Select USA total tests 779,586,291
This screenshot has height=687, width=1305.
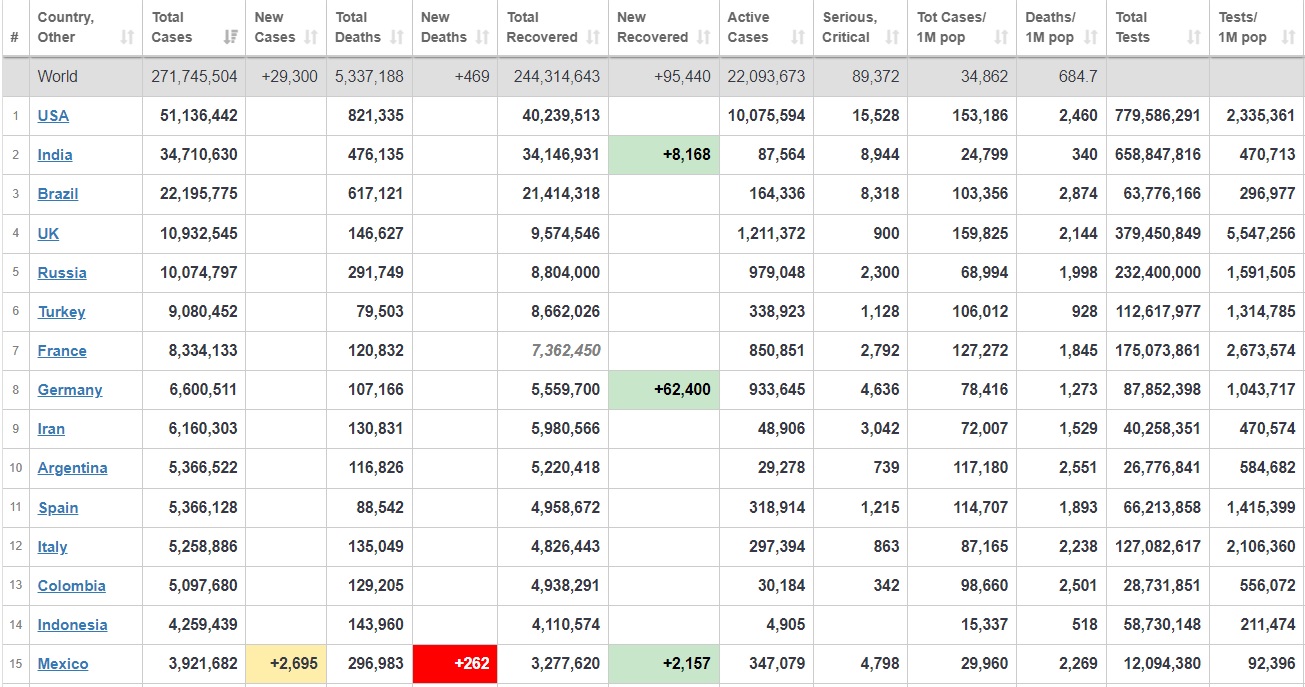[1158, 116]
